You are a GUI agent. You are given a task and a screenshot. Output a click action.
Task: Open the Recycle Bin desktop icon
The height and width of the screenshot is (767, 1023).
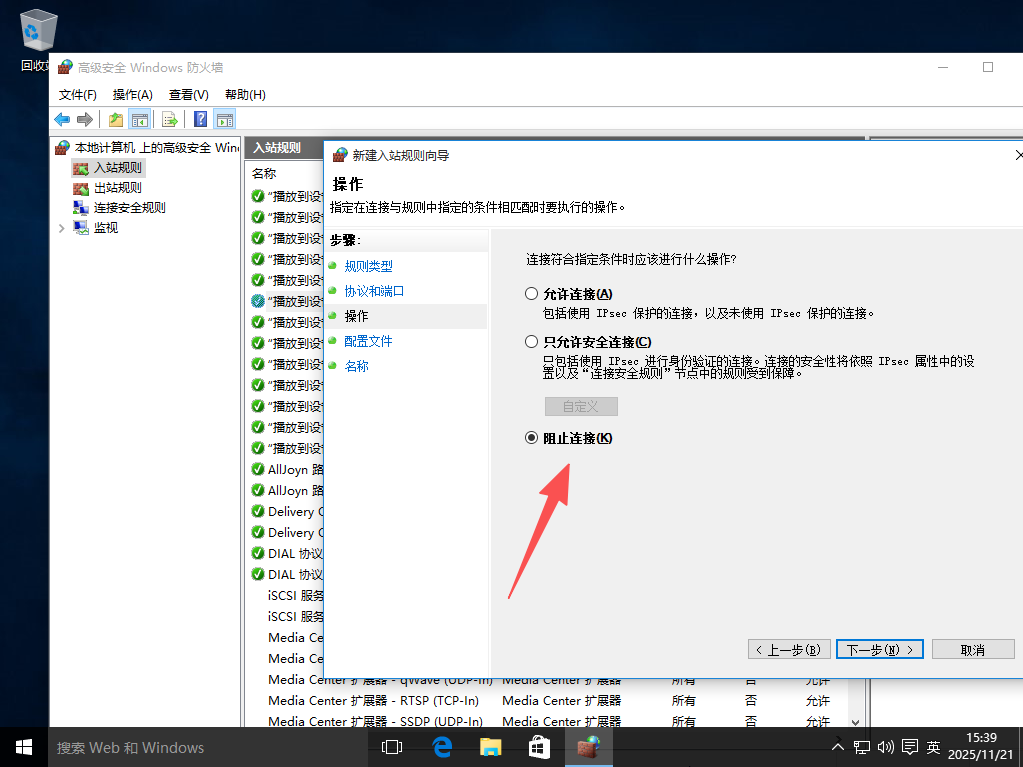point(37,31)
